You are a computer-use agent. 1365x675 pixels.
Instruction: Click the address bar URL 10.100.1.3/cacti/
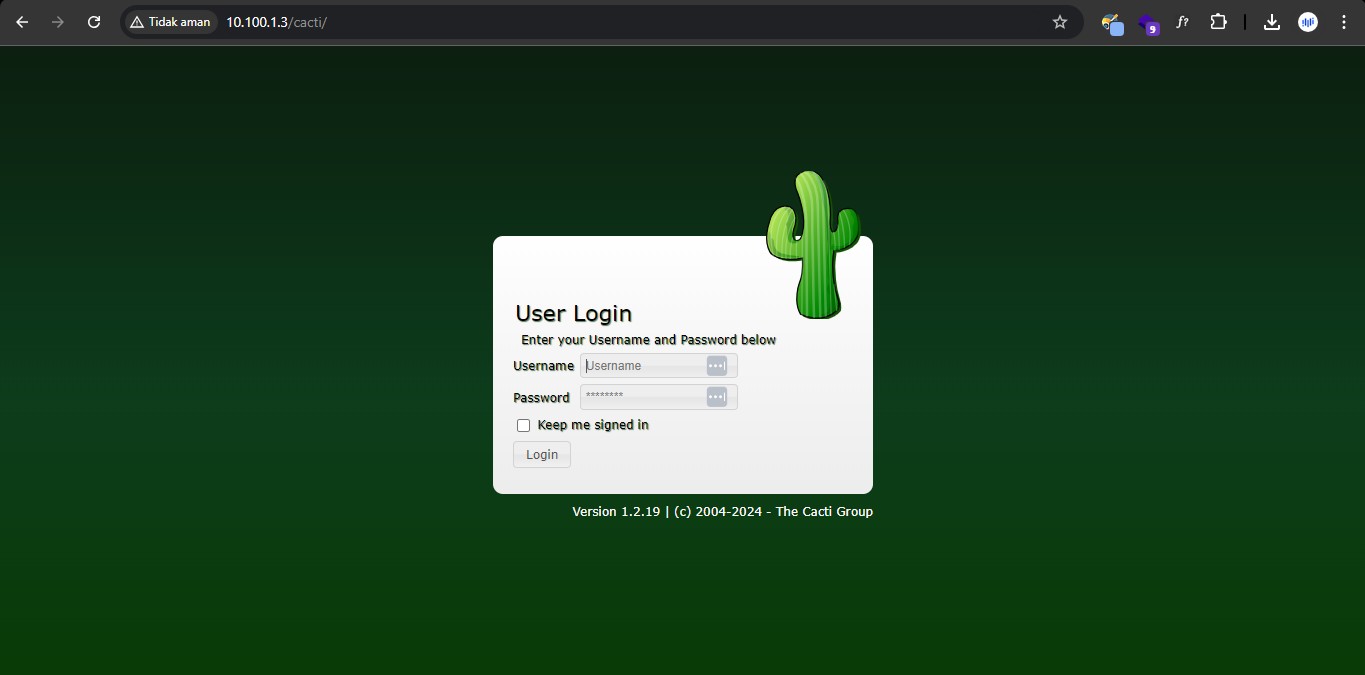[276, 22]
